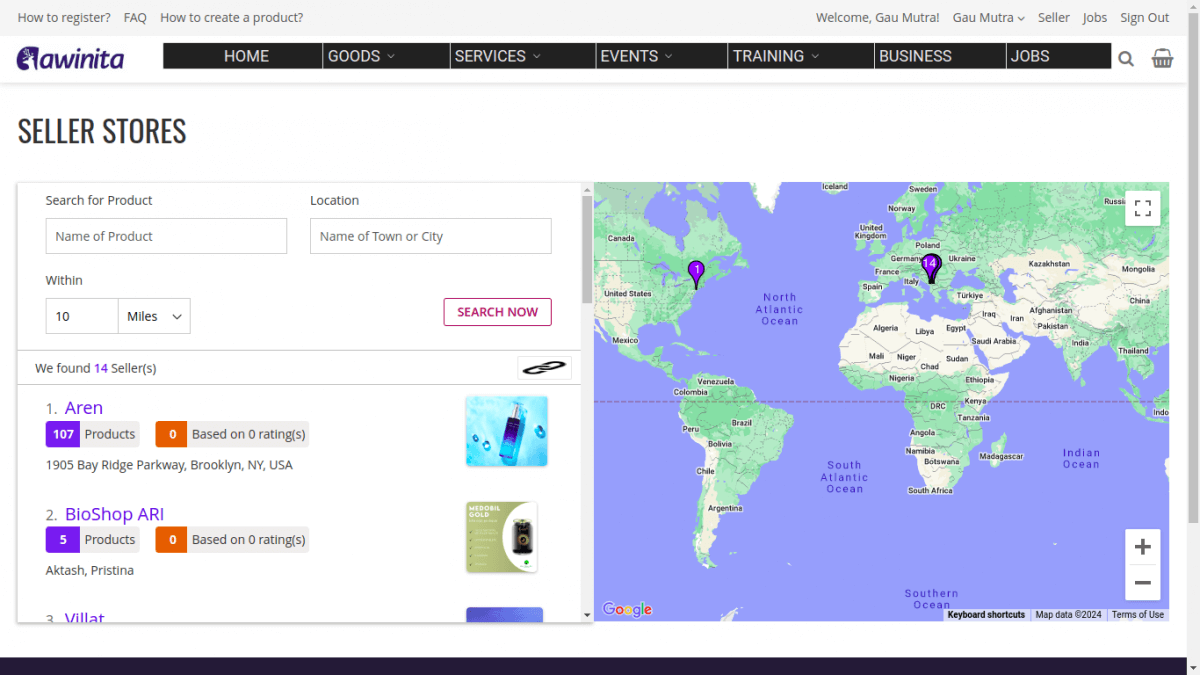This screenshot has height=675, width=1200.
Task: Click the seller list vertical scrollbar
Action: tap(587, 250)
